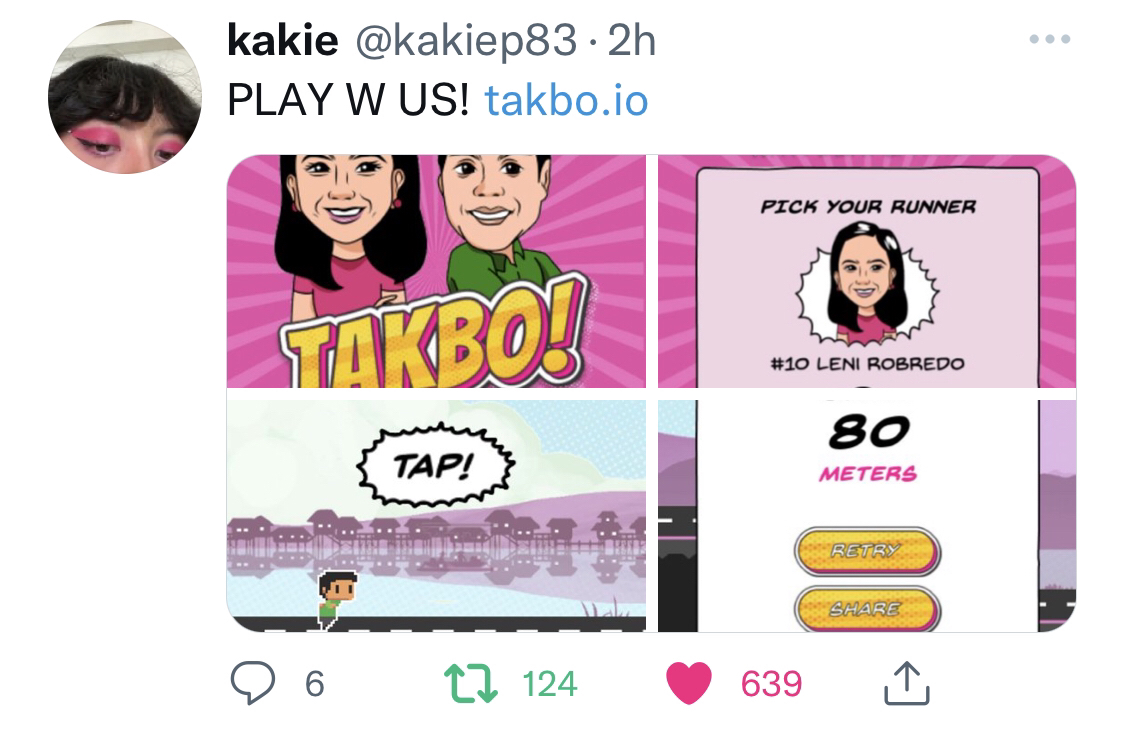Click the retweet count 124

point(550,683)
